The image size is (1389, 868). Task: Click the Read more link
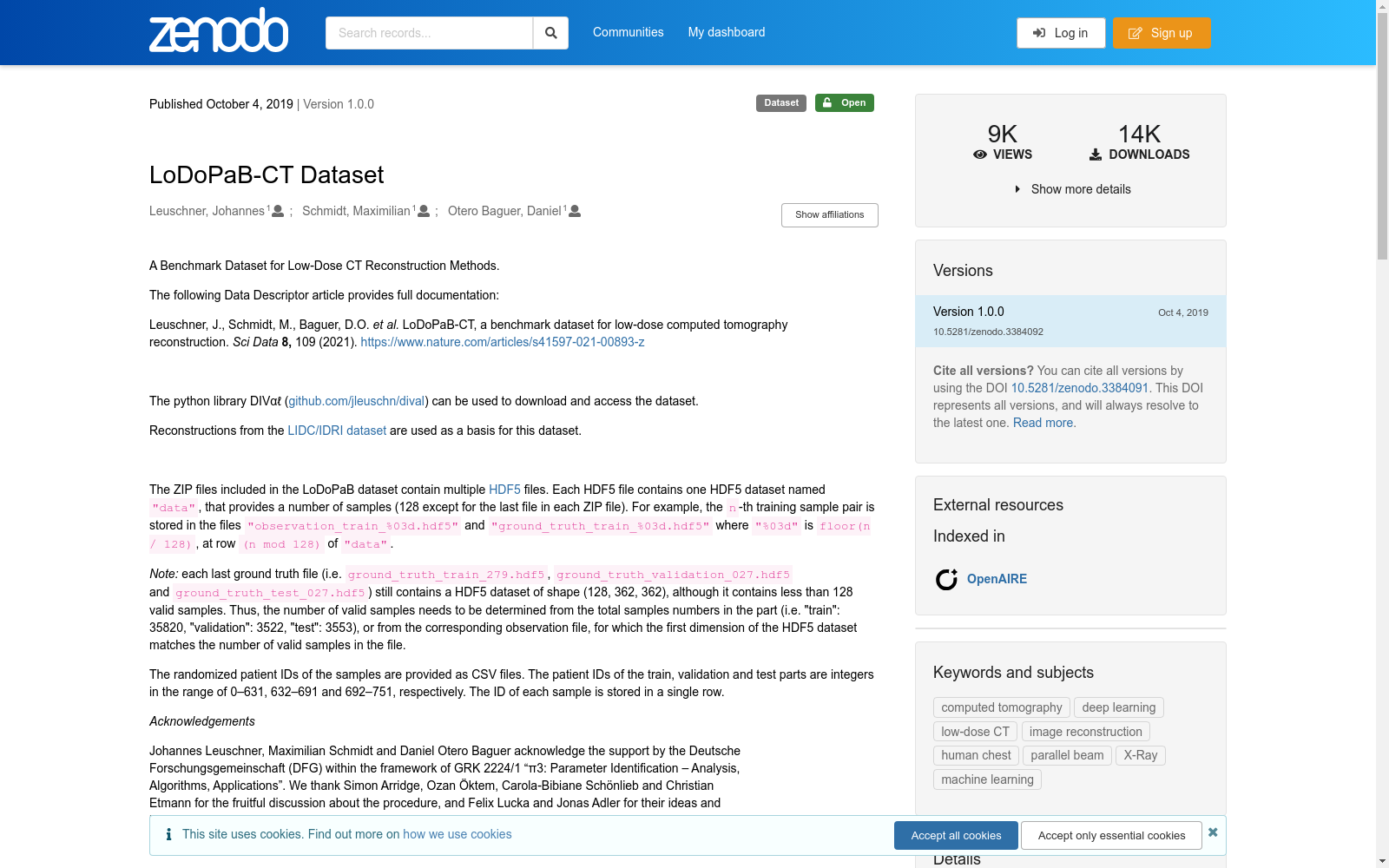pyautogui.click(x=1043, y=423)
